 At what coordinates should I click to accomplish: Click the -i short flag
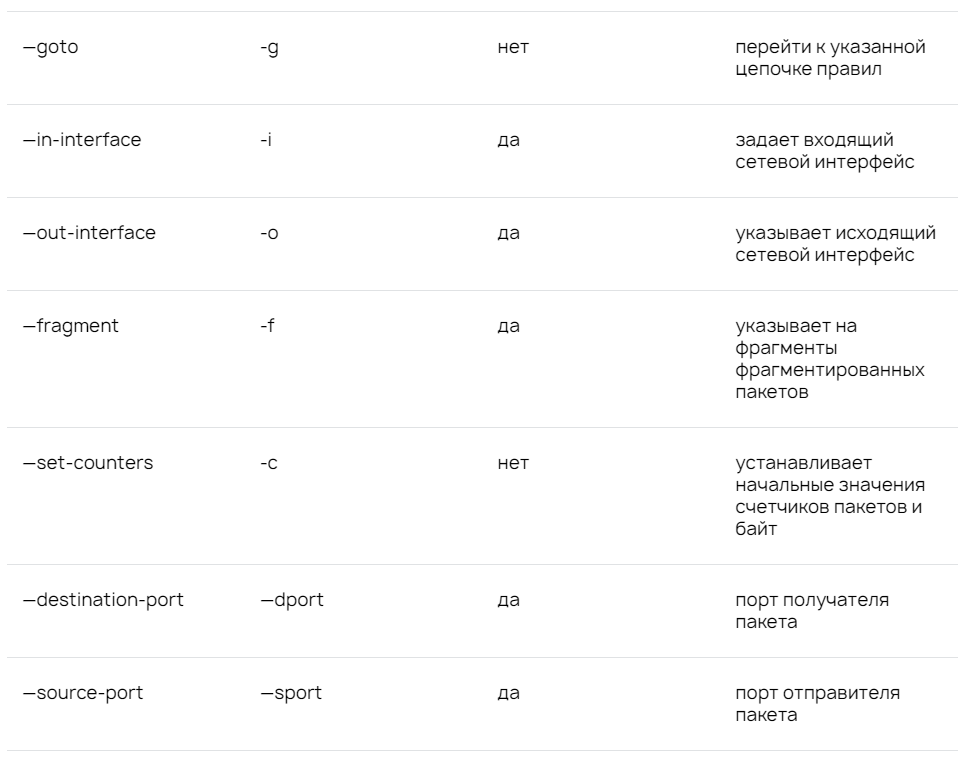[x=266, y=140]
